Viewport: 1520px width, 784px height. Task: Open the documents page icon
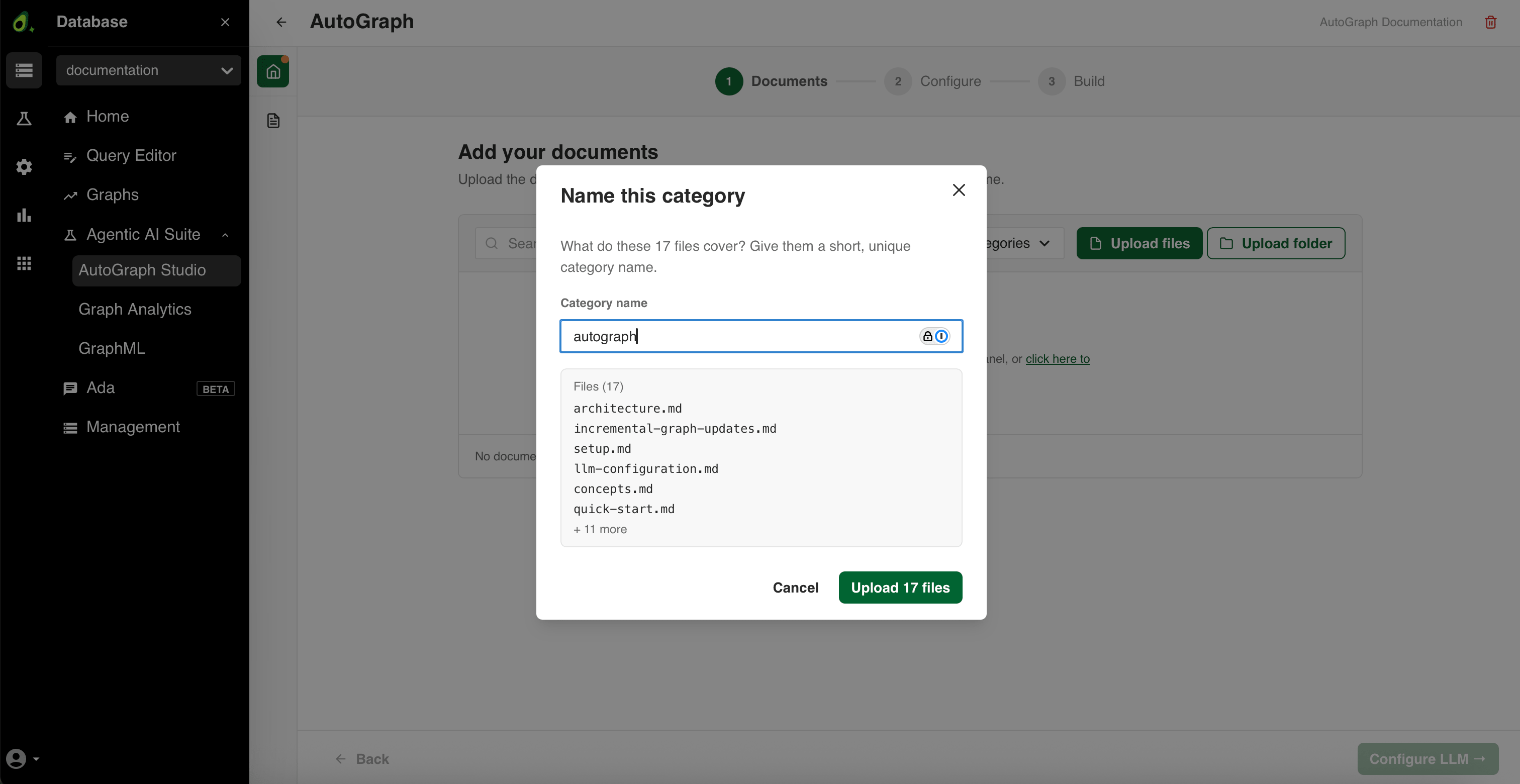273,121
